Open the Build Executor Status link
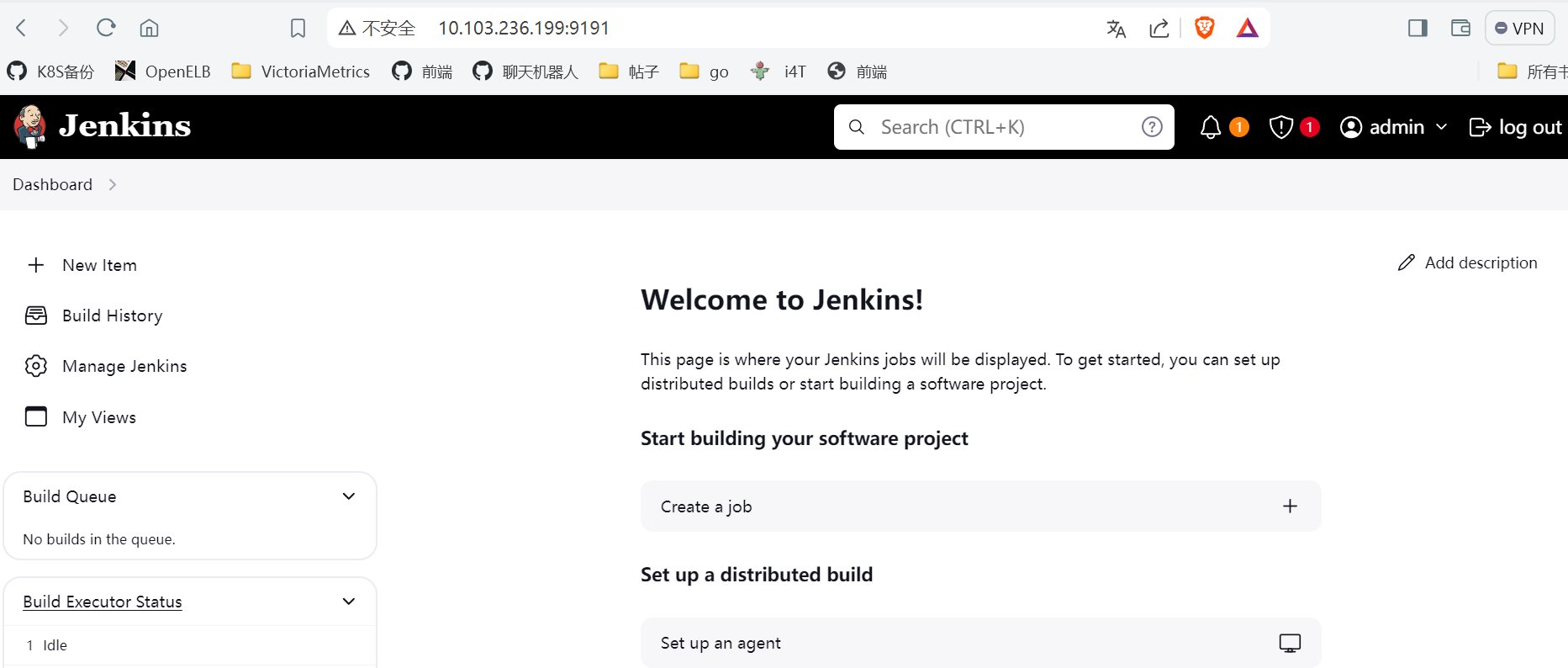Screen dimensions: 1568x668 click(103, 602)
